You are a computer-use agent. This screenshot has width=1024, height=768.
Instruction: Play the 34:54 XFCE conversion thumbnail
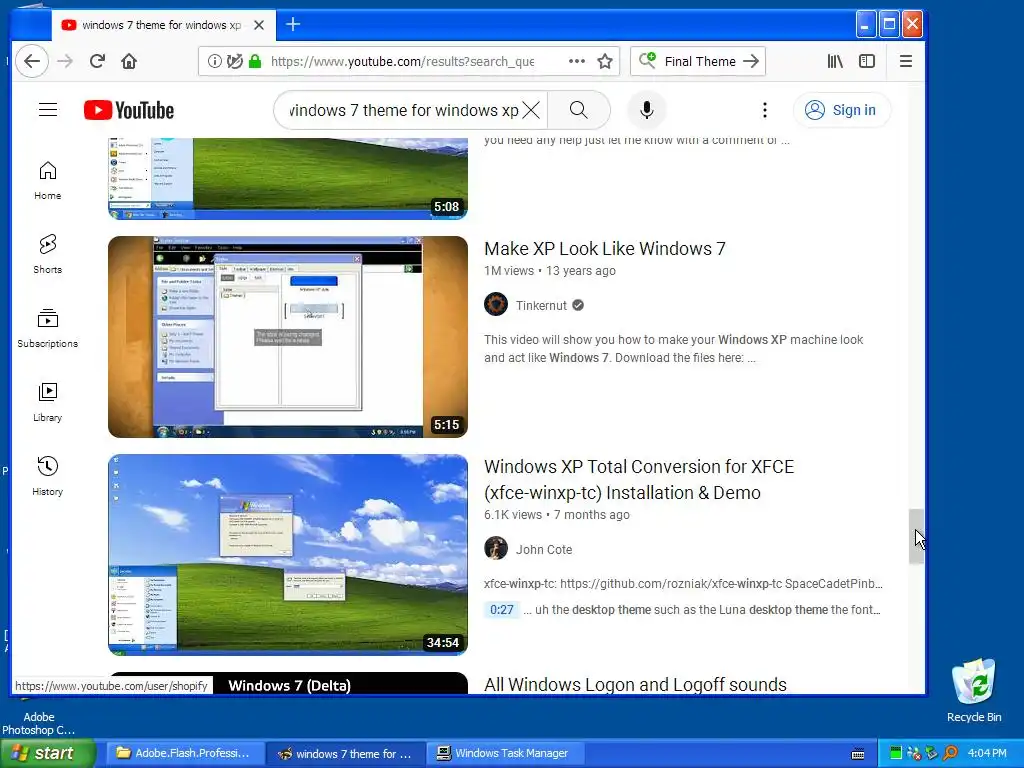point(288,554)
